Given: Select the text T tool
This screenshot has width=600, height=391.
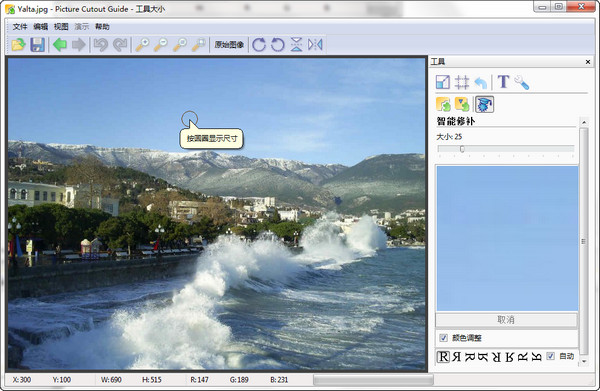Looking at the screenshot, I should (x=503, y=81).
